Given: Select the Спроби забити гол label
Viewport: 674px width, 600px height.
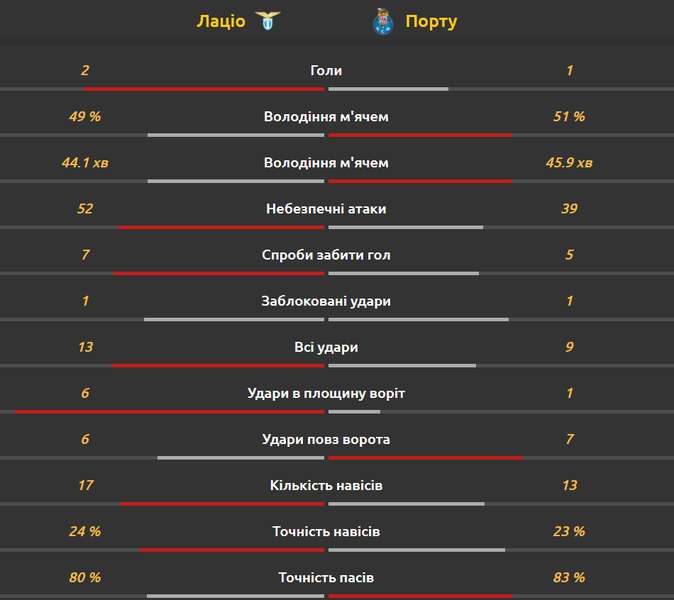Looking at the screenshot, I should (326, 255).
